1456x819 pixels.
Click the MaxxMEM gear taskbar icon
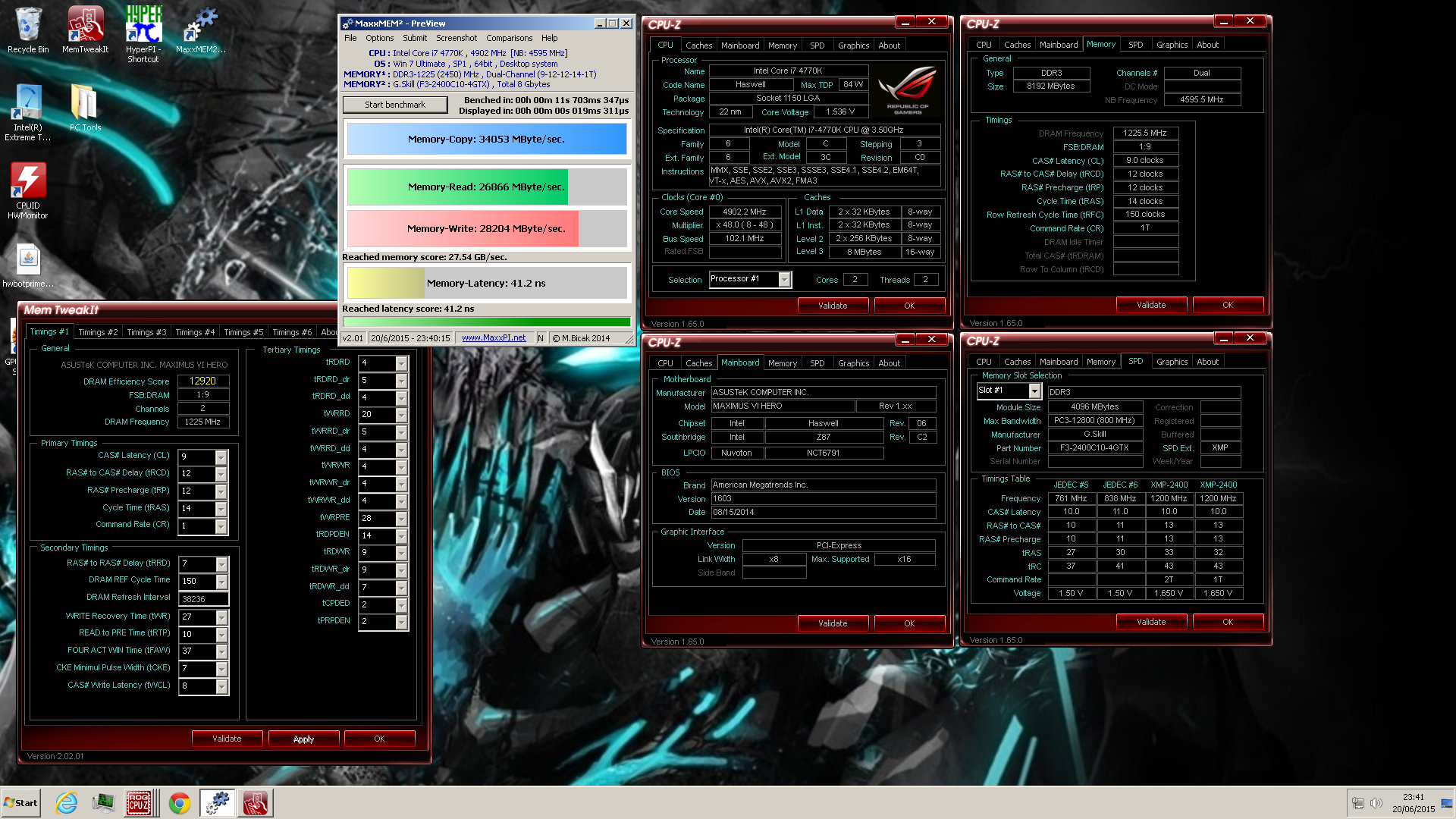[218, 803]
